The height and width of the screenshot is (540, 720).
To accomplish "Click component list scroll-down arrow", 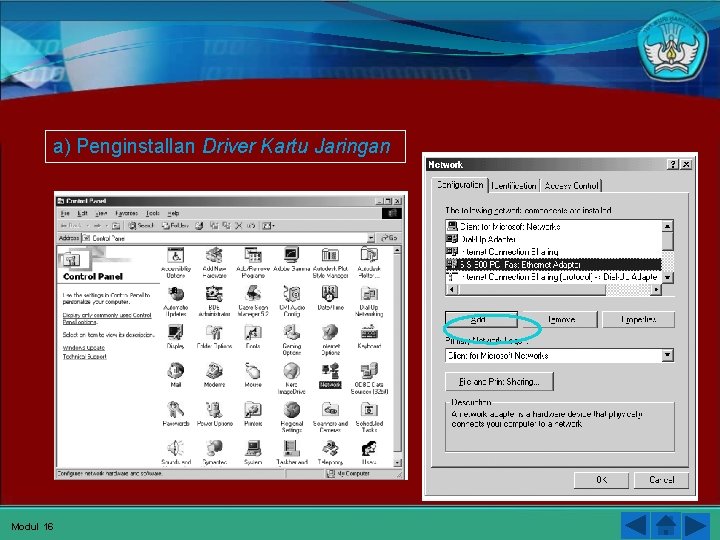I will pos(667,277).
